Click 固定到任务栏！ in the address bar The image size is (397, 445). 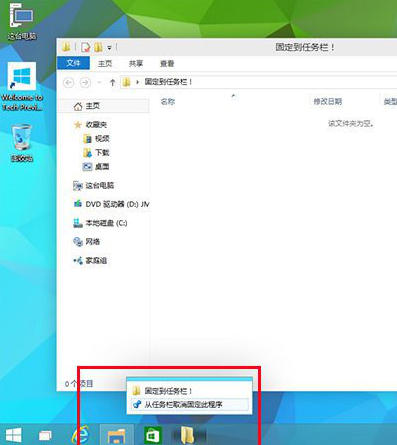(x=168, y=82)
